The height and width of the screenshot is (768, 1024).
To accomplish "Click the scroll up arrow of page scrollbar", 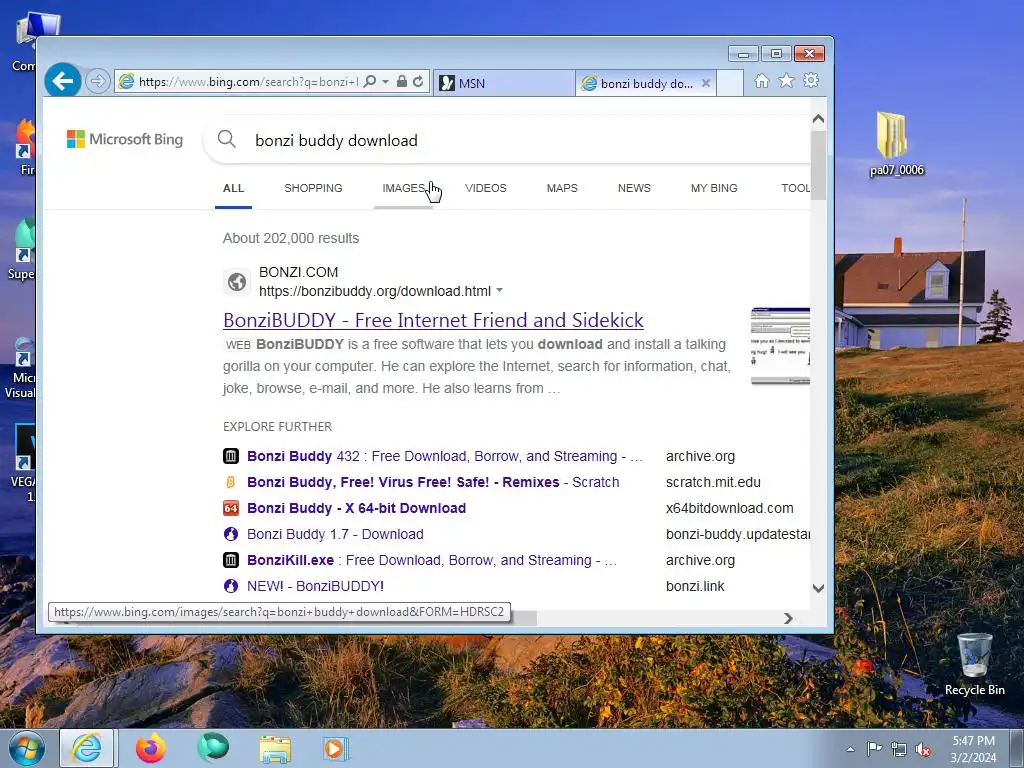I will point(818,119).
